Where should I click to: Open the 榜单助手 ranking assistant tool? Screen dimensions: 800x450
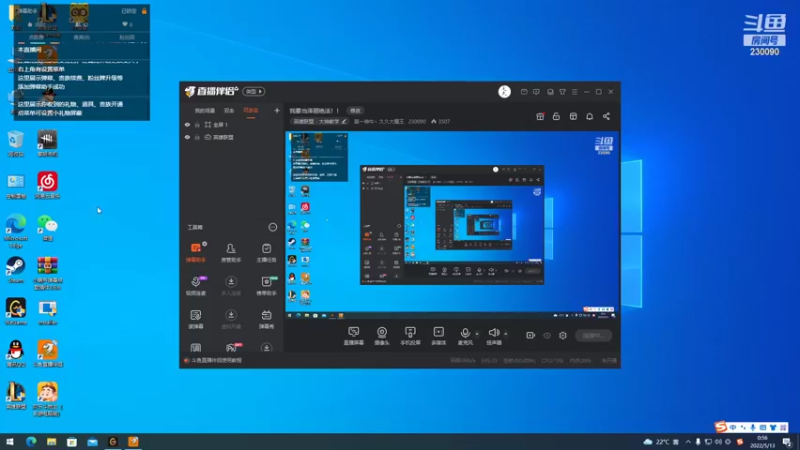pos(266,286)
